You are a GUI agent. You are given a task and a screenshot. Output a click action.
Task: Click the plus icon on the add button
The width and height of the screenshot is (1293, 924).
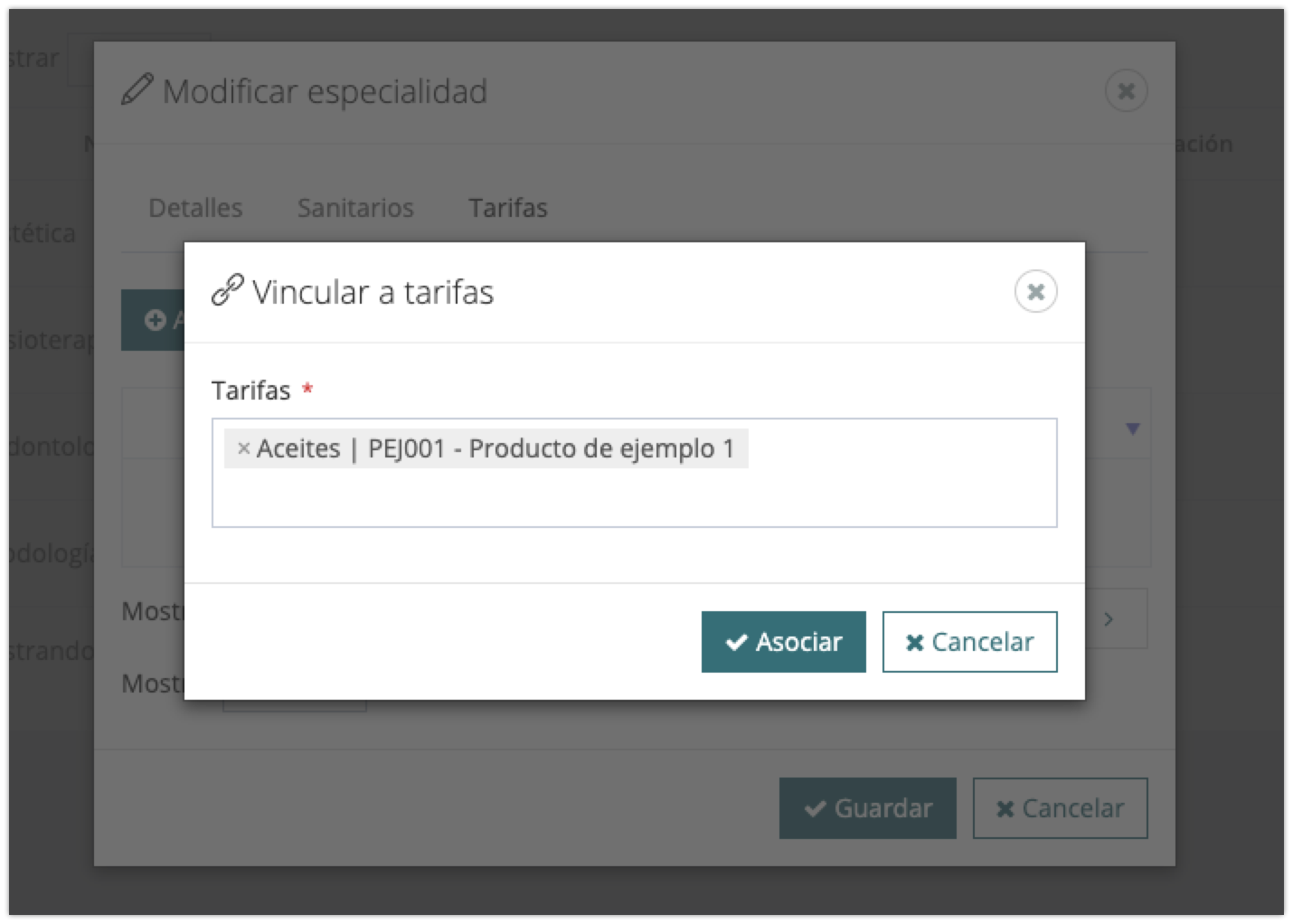click(156, 320)
